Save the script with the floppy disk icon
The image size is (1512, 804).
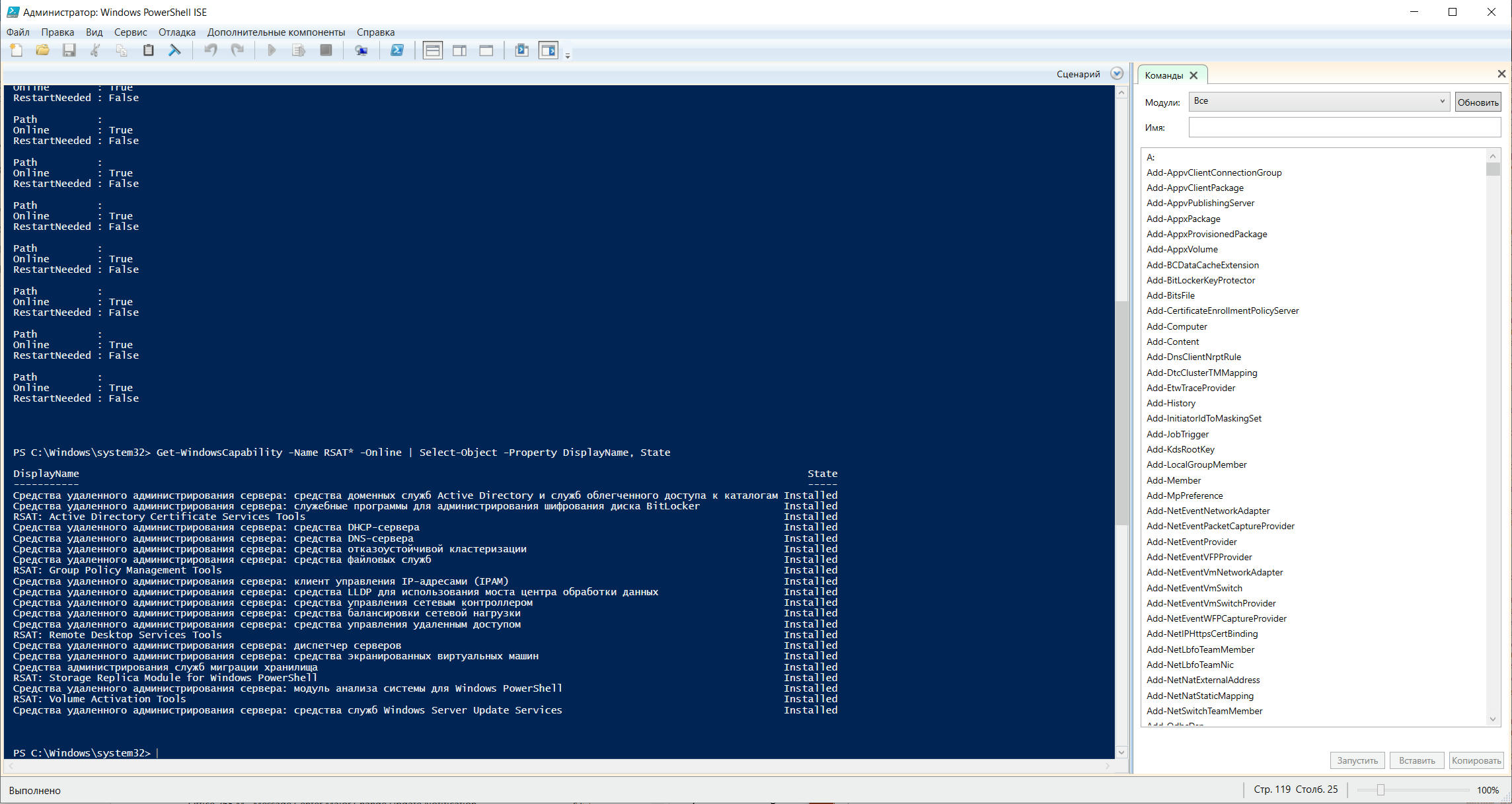coord(69,50)
